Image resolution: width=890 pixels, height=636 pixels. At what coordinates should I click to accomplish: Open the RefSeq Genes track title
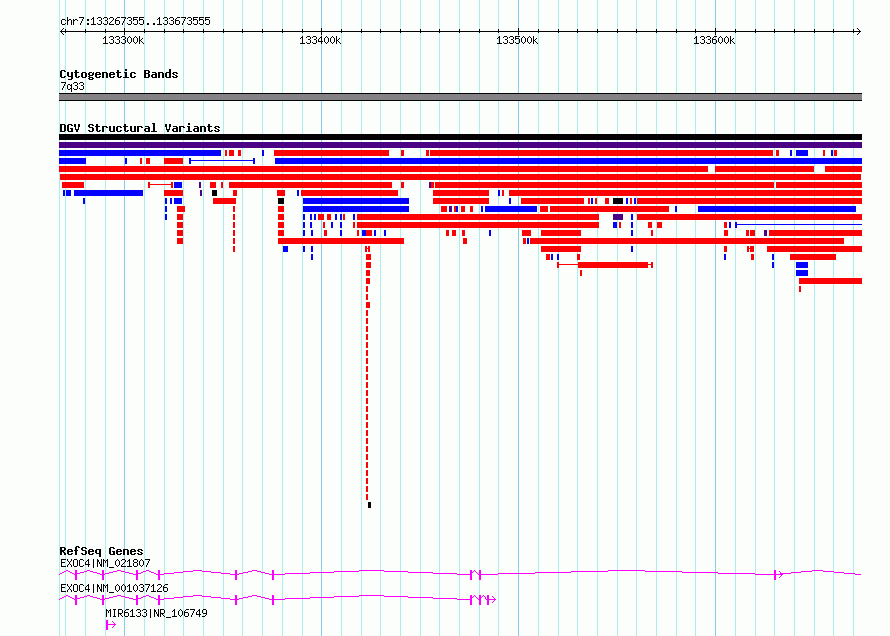click(x=101, y=551)
